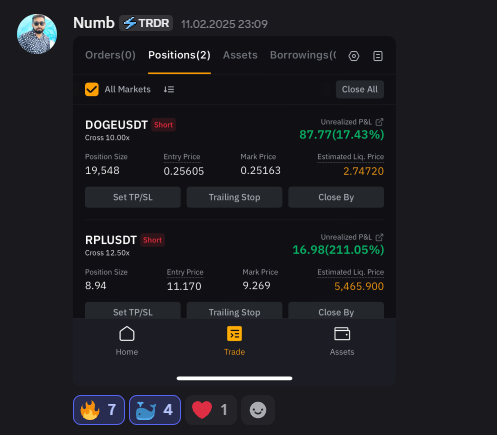Set TP/SL for the DOGEUSDT position
The image size is (497, 435).
(133, 197)
